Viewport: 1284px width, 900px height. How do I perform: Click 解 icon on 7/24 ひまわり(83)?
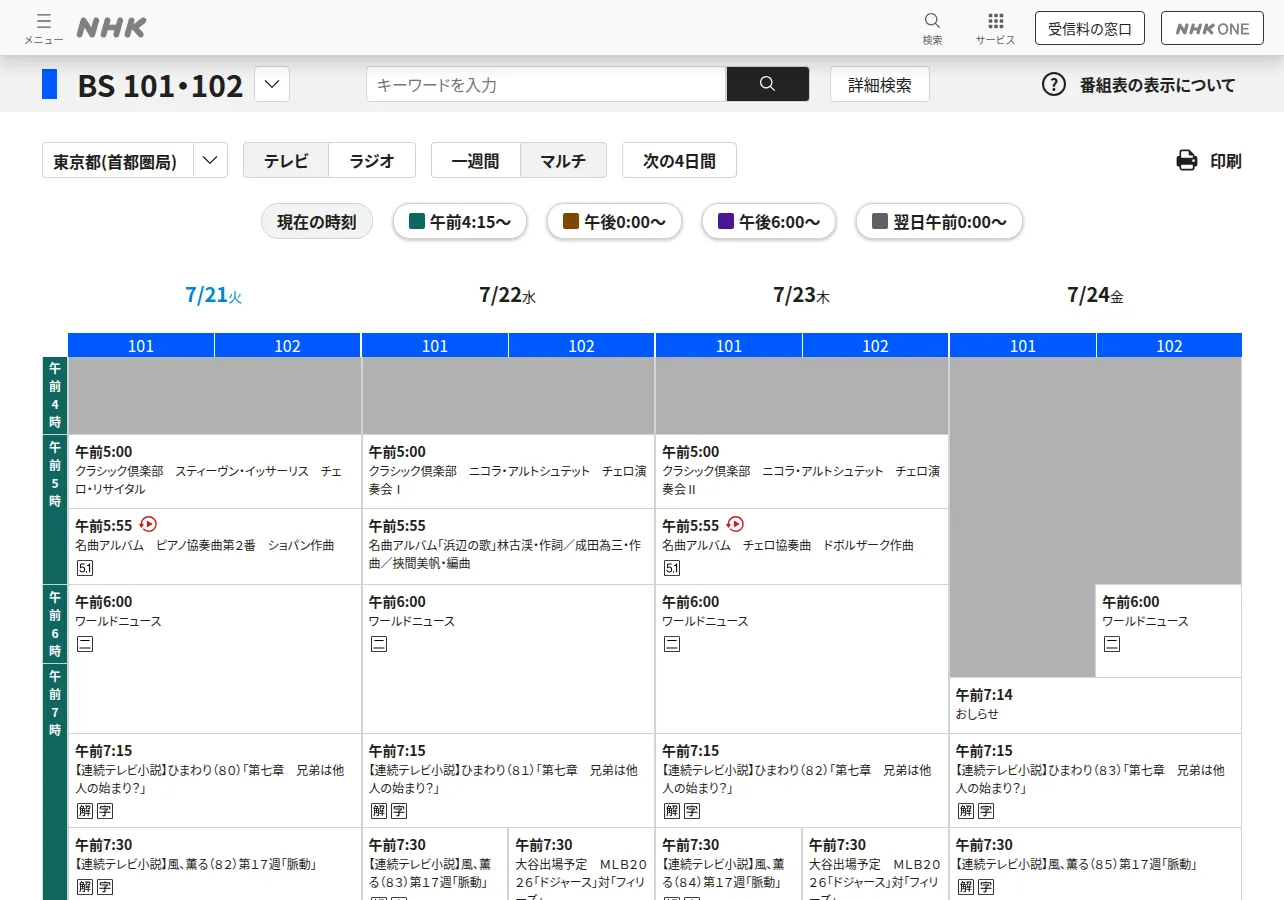(x=966, y=811)
